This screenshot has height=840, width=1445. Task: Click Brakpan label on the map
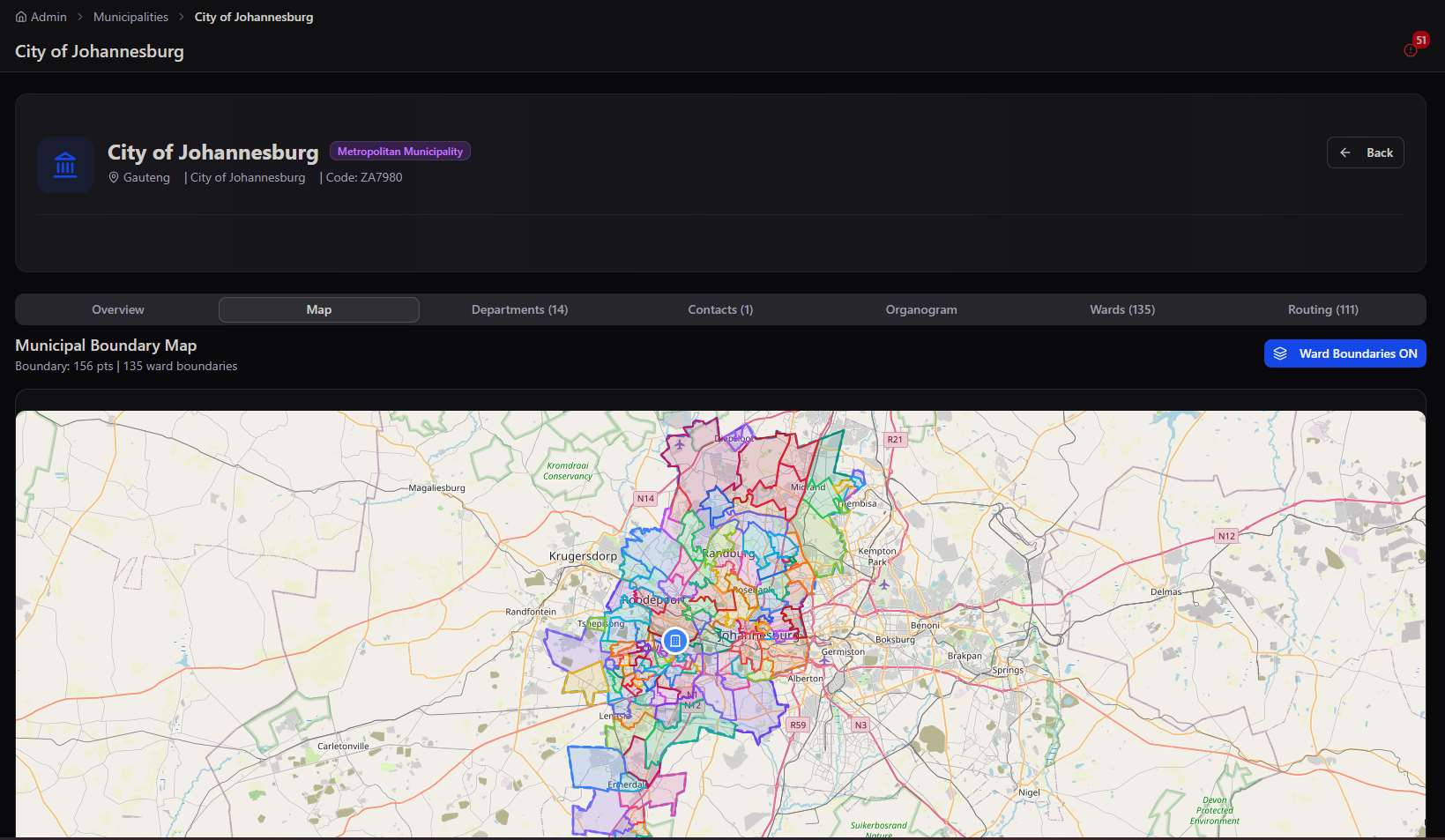(965, 656)
